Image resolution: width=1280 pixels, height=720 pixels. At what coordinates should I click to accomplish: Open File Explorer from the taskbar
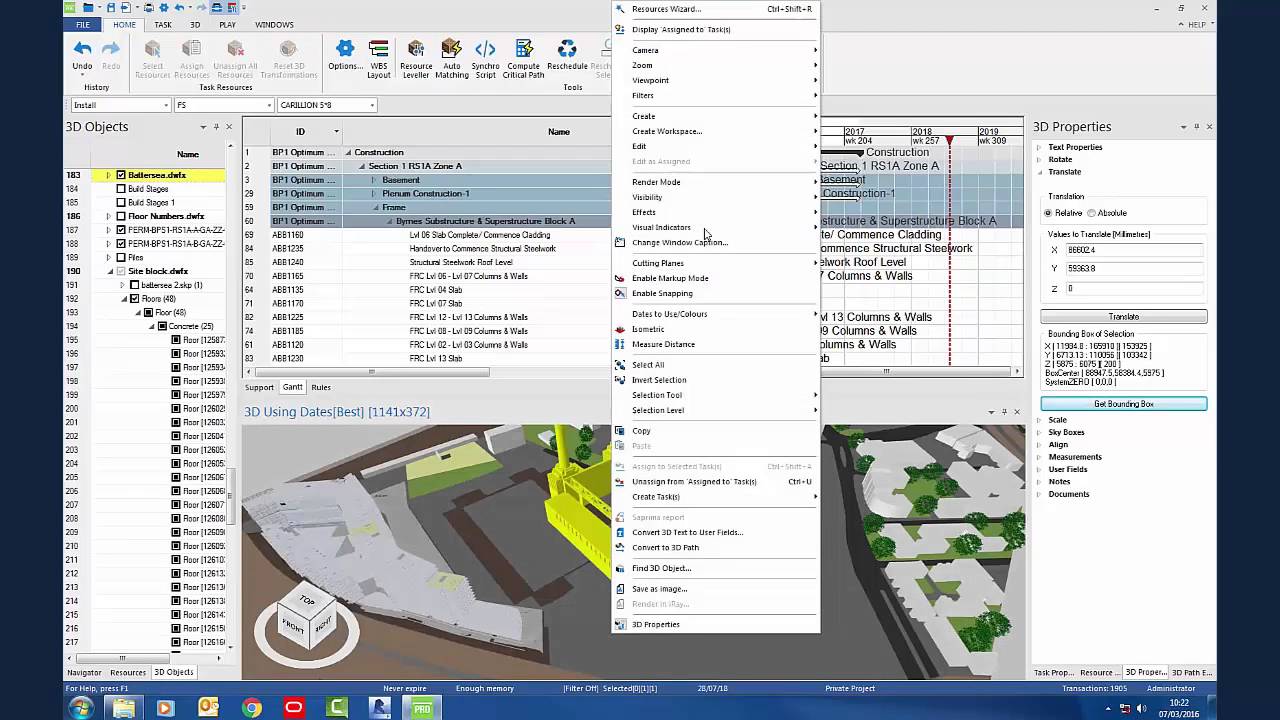124,708
